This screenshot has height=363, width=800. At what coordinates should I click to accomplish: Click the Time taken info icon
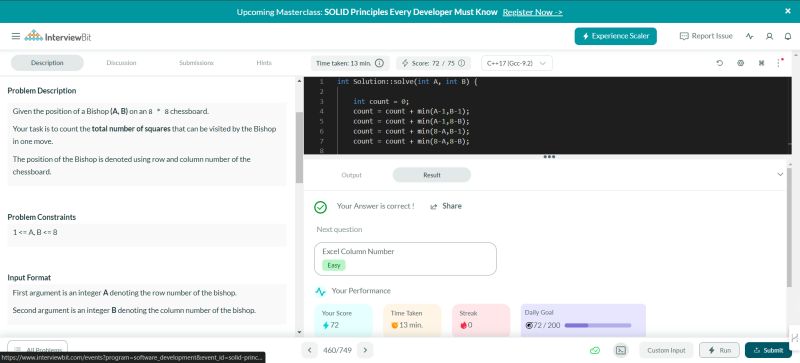point(379,63)
